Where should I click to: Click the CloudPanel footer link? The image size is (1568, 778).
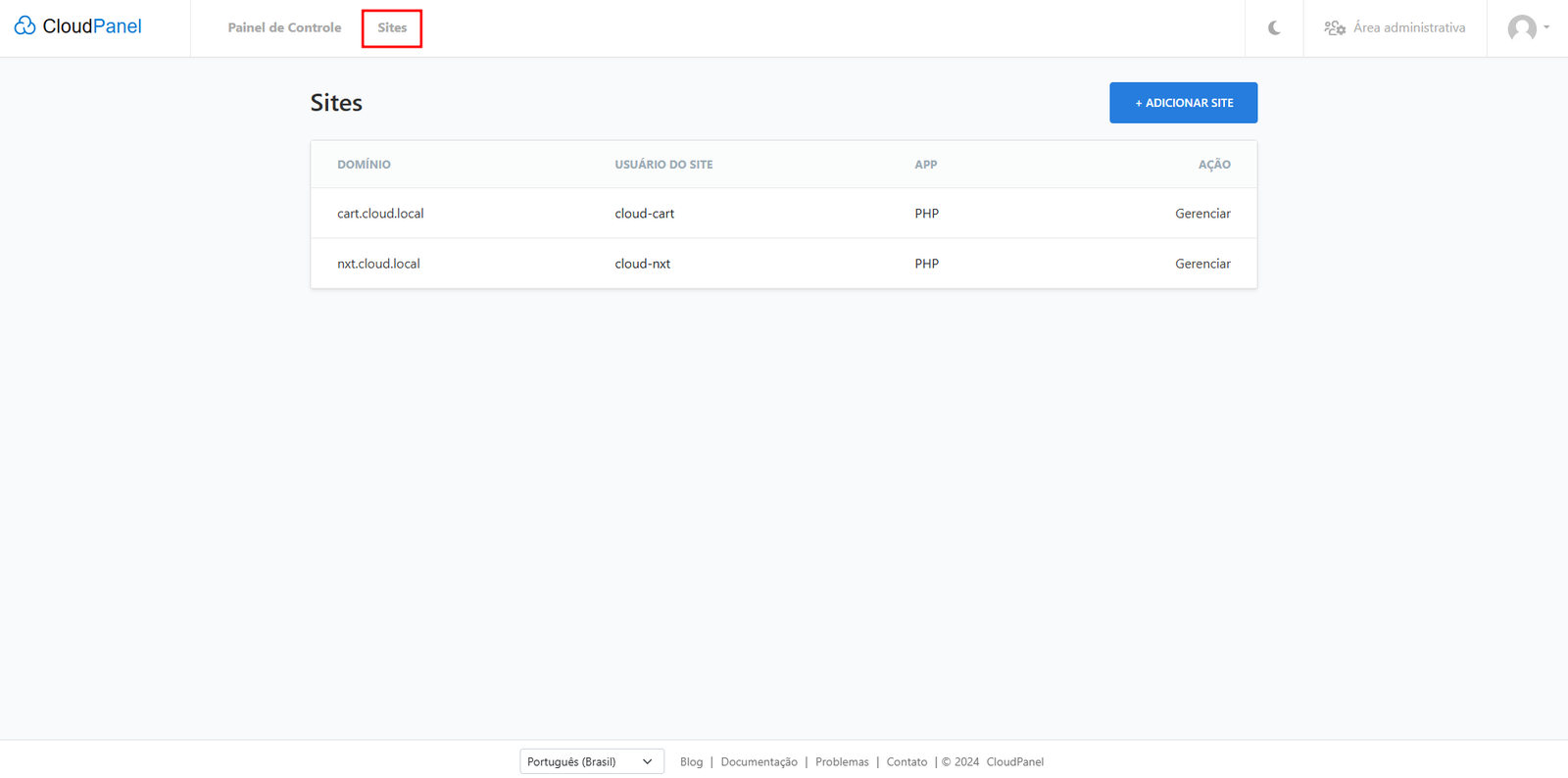click(1014, 761)
